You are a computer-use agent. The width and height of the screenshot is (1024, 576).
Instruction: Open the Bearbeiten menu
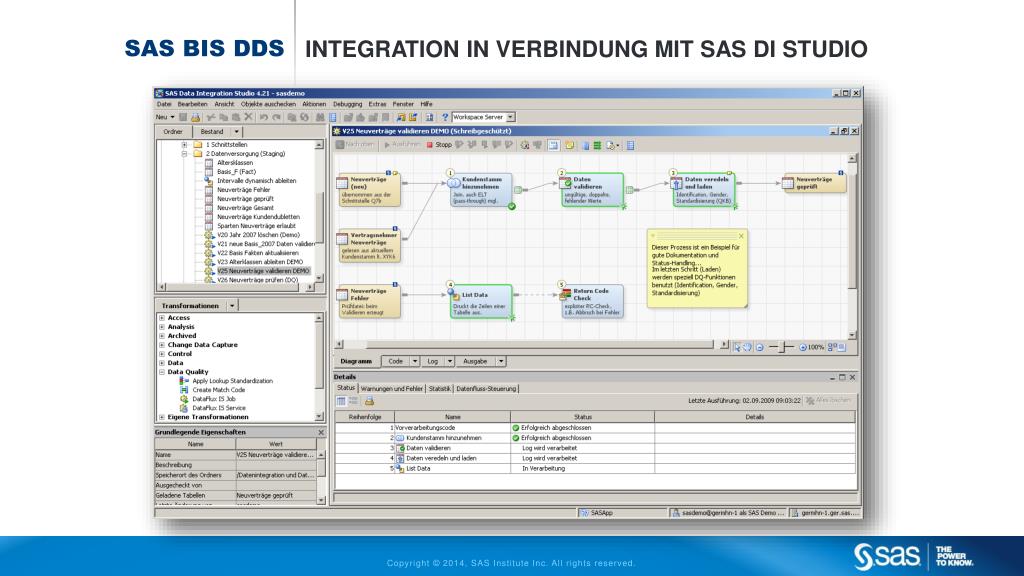[192, 104]
